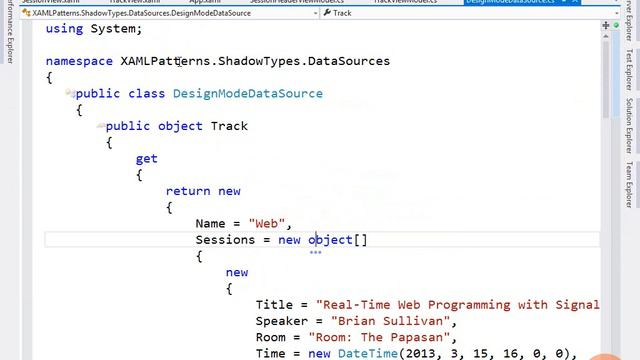Click the Title property name

click(x=274, y=305)
